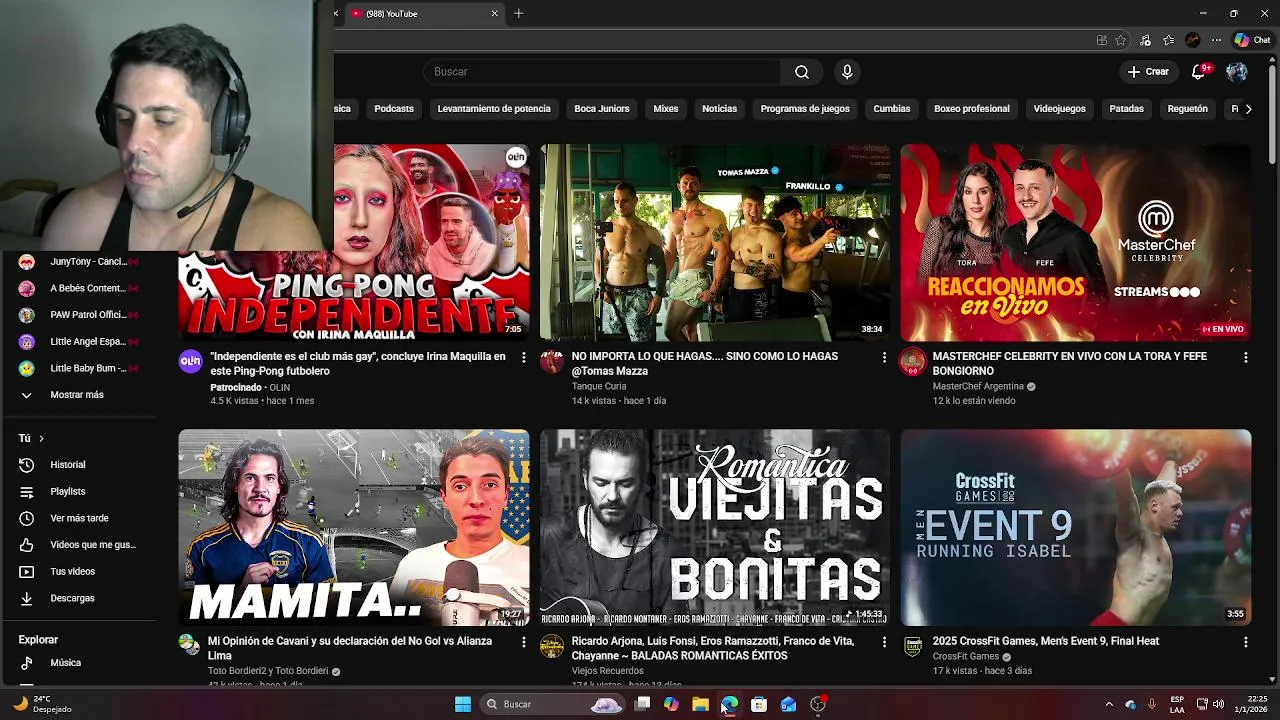Open options for the Tomas Mazza video
The image size is (1280, 720).
point(884,357)
